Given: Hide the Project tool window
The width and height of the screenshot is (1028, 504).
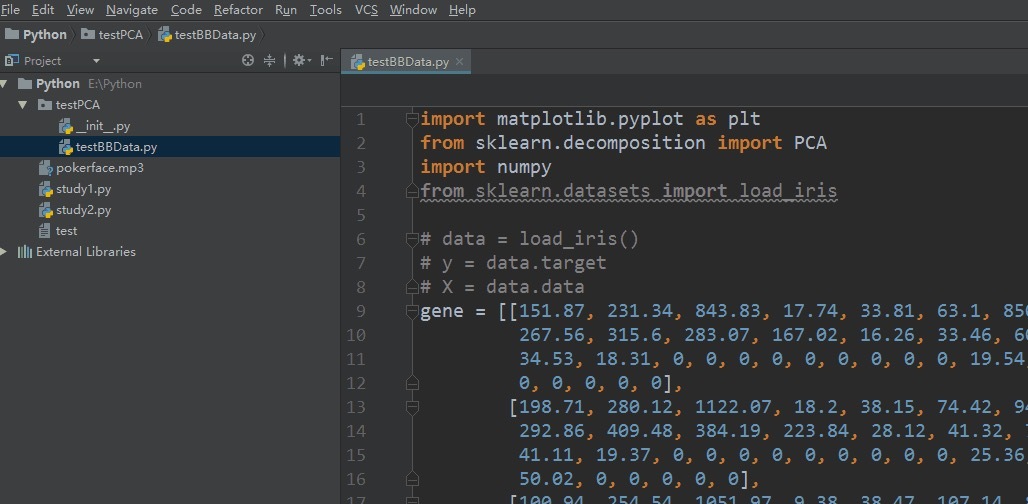Looking at the screenshot, I should pyautogui.click(x=326, y=61).
